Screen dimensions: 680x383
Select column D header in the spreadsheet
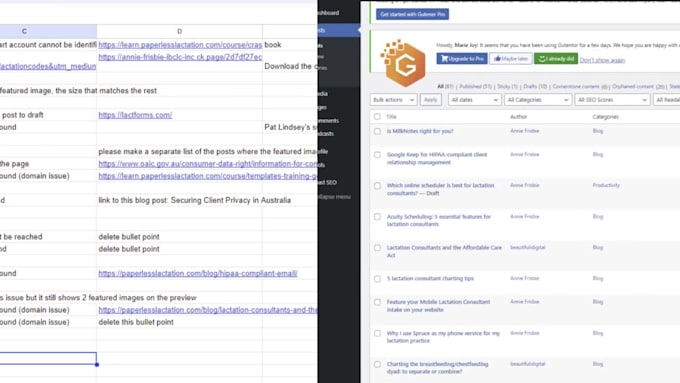click(x=180, y=31)
